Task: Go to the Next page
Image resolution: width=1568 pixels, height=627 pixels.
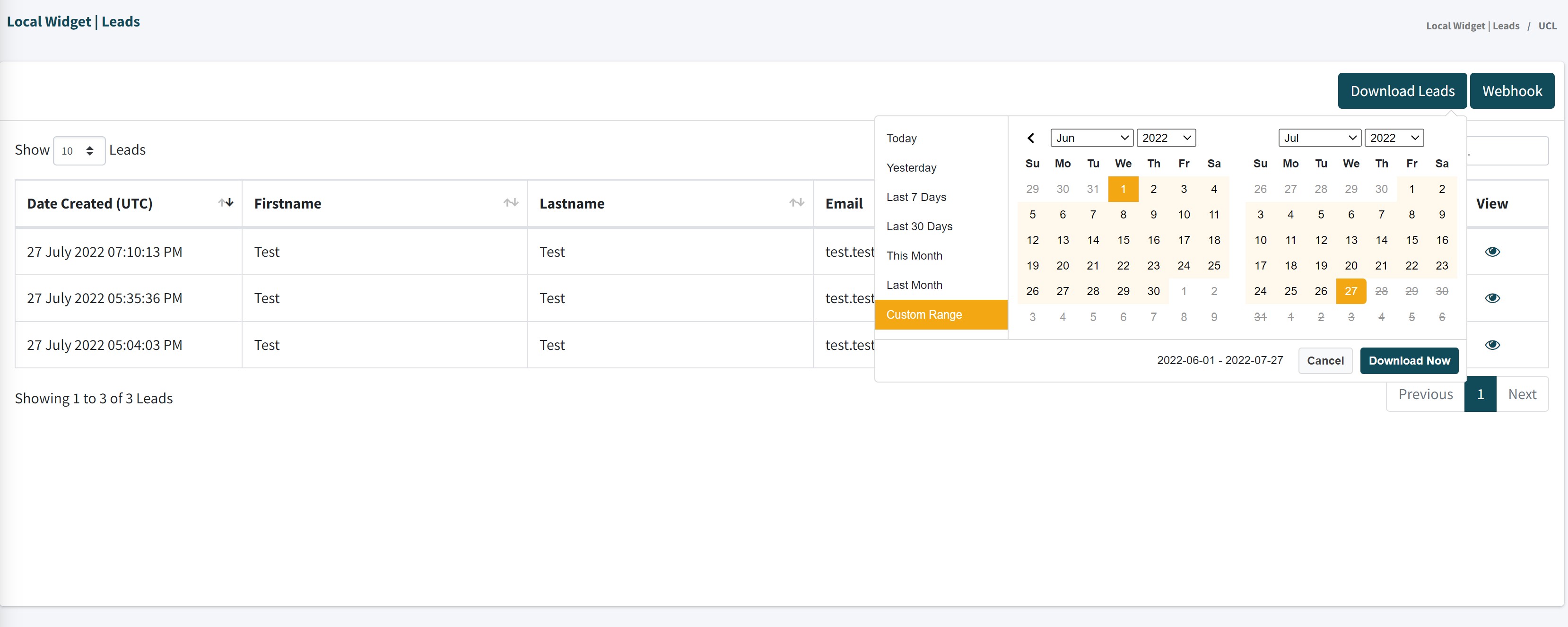Action: (1522, 394)
